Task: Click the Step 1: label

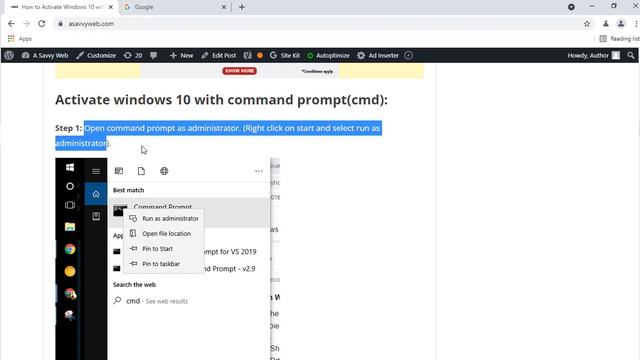Action: [69, 128]
